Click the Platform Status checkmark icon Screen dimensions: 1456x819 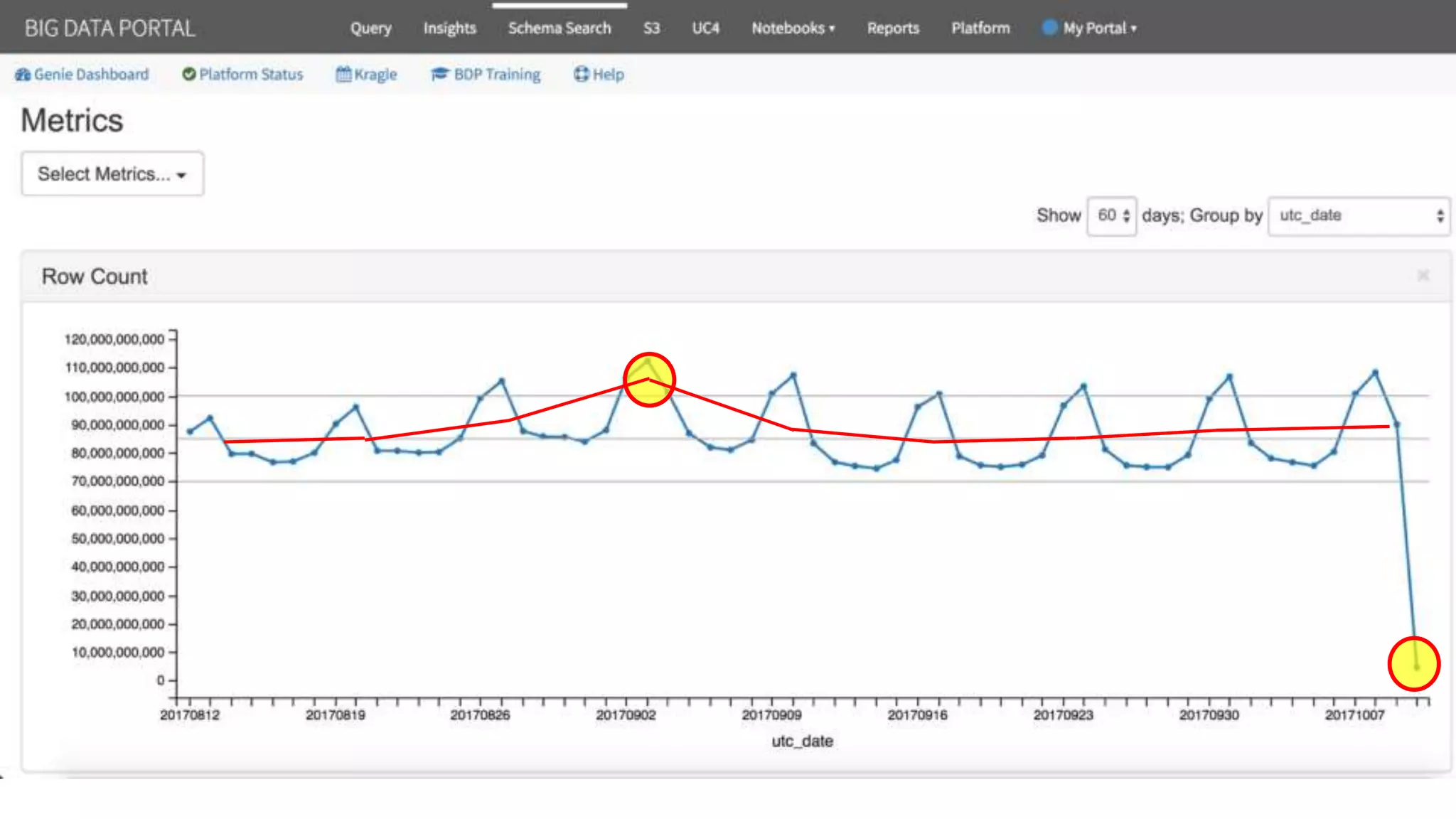(x=188, y=74)
